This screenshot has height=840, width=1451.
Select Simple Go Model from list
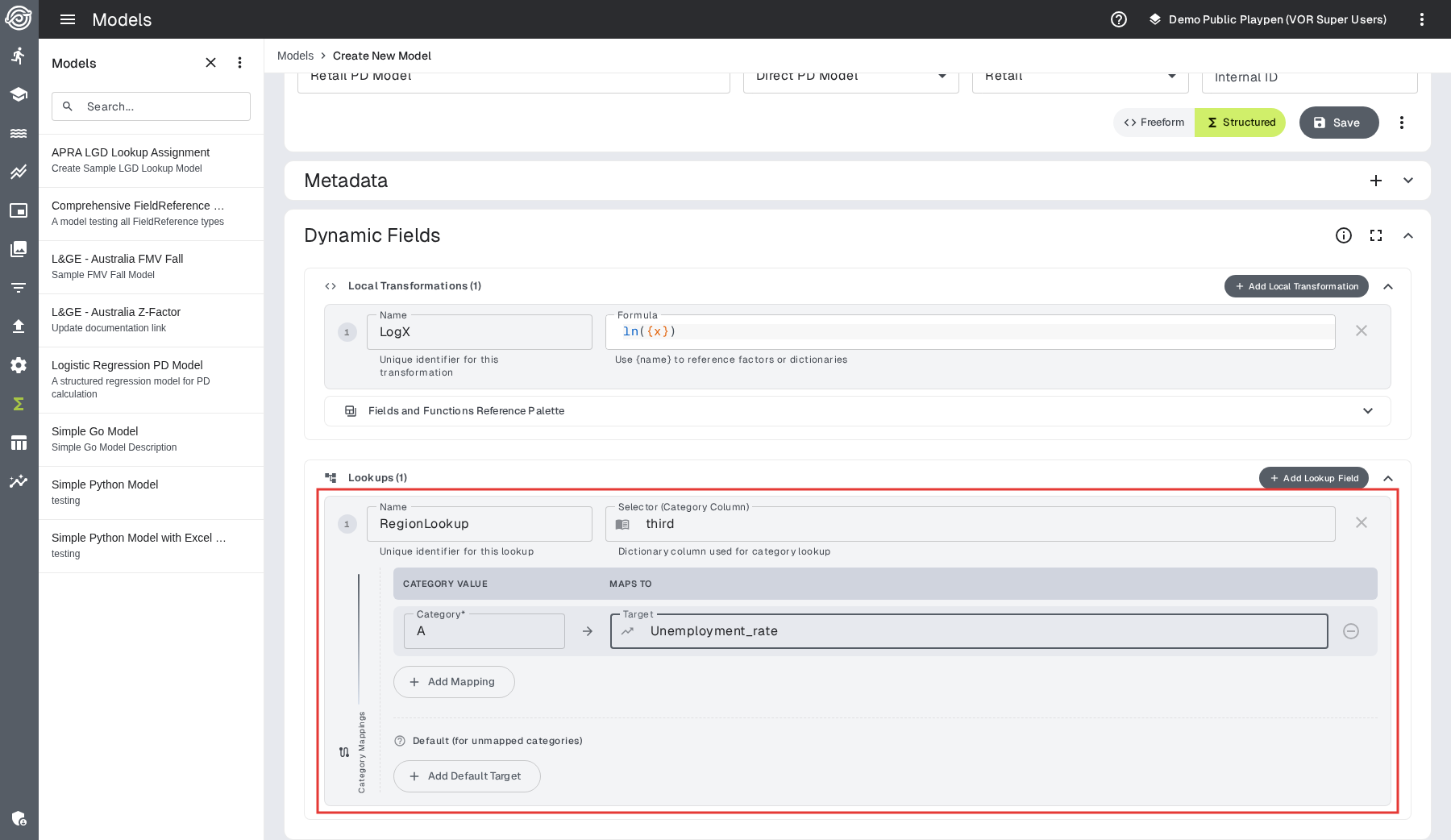pos(95,431)
